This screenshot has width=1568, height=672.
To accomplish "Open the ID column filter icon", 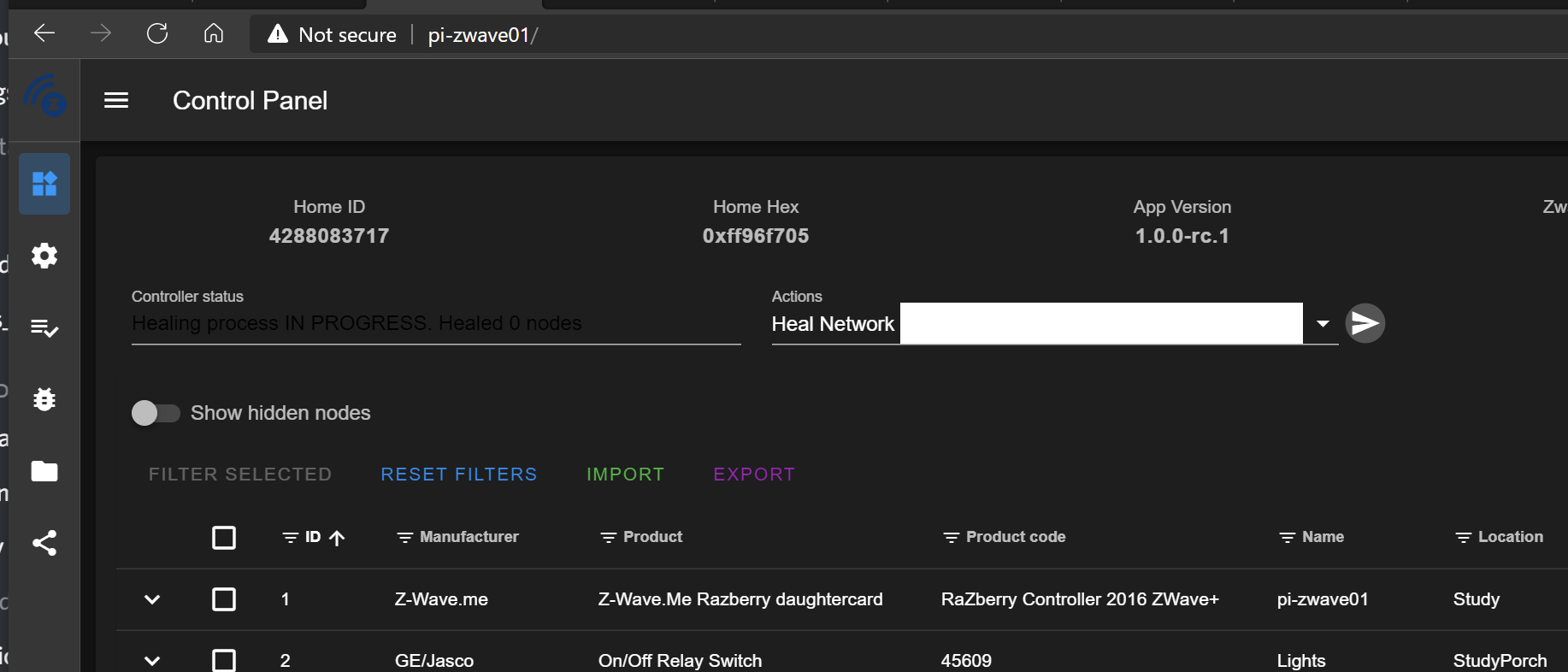I will pyautogui.click(x=291, y=538).
